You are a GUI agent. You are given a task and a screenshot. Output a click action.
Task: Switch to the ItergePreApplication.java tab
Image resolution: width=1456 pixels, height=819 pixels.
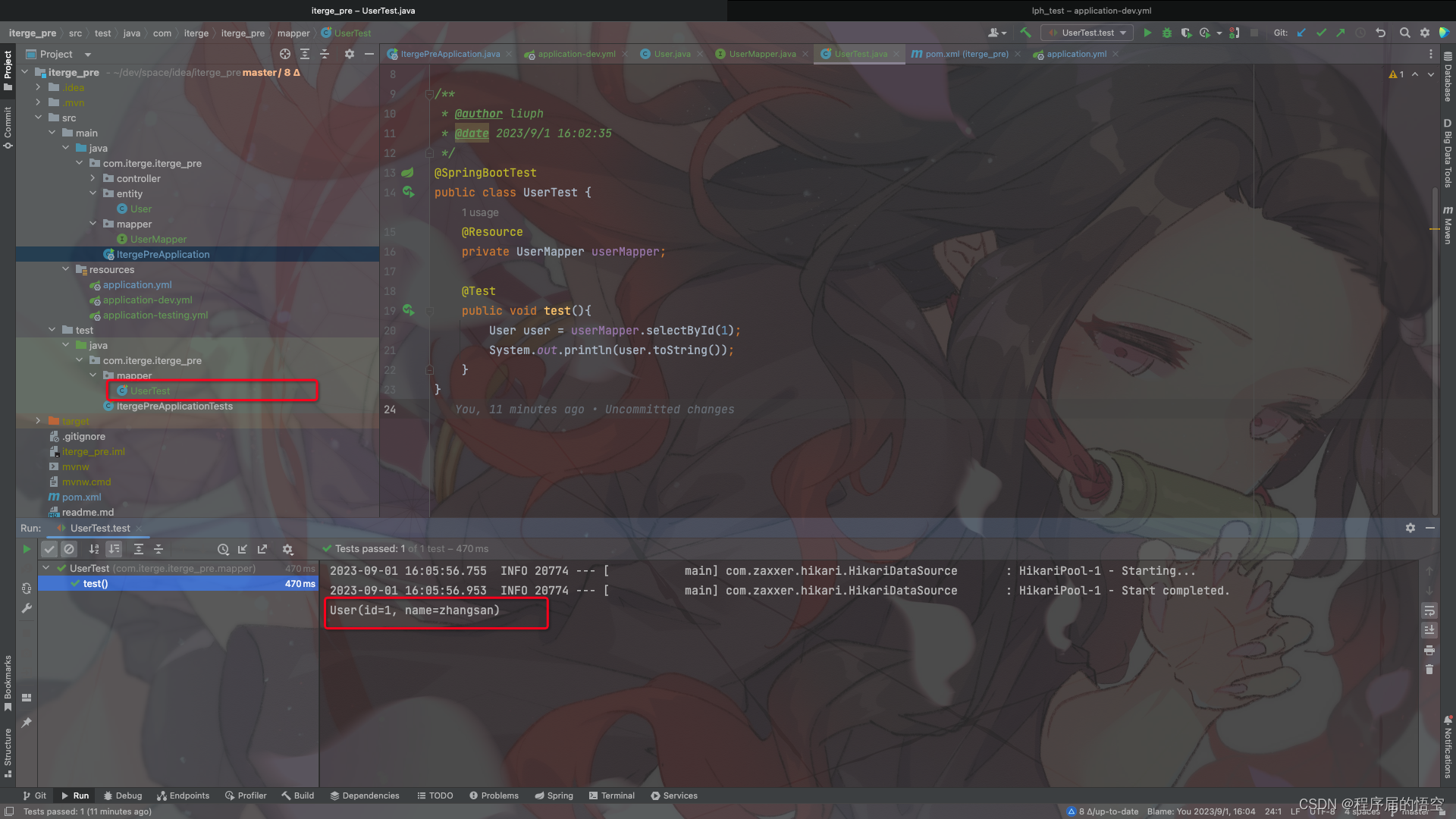click(450, 54)
